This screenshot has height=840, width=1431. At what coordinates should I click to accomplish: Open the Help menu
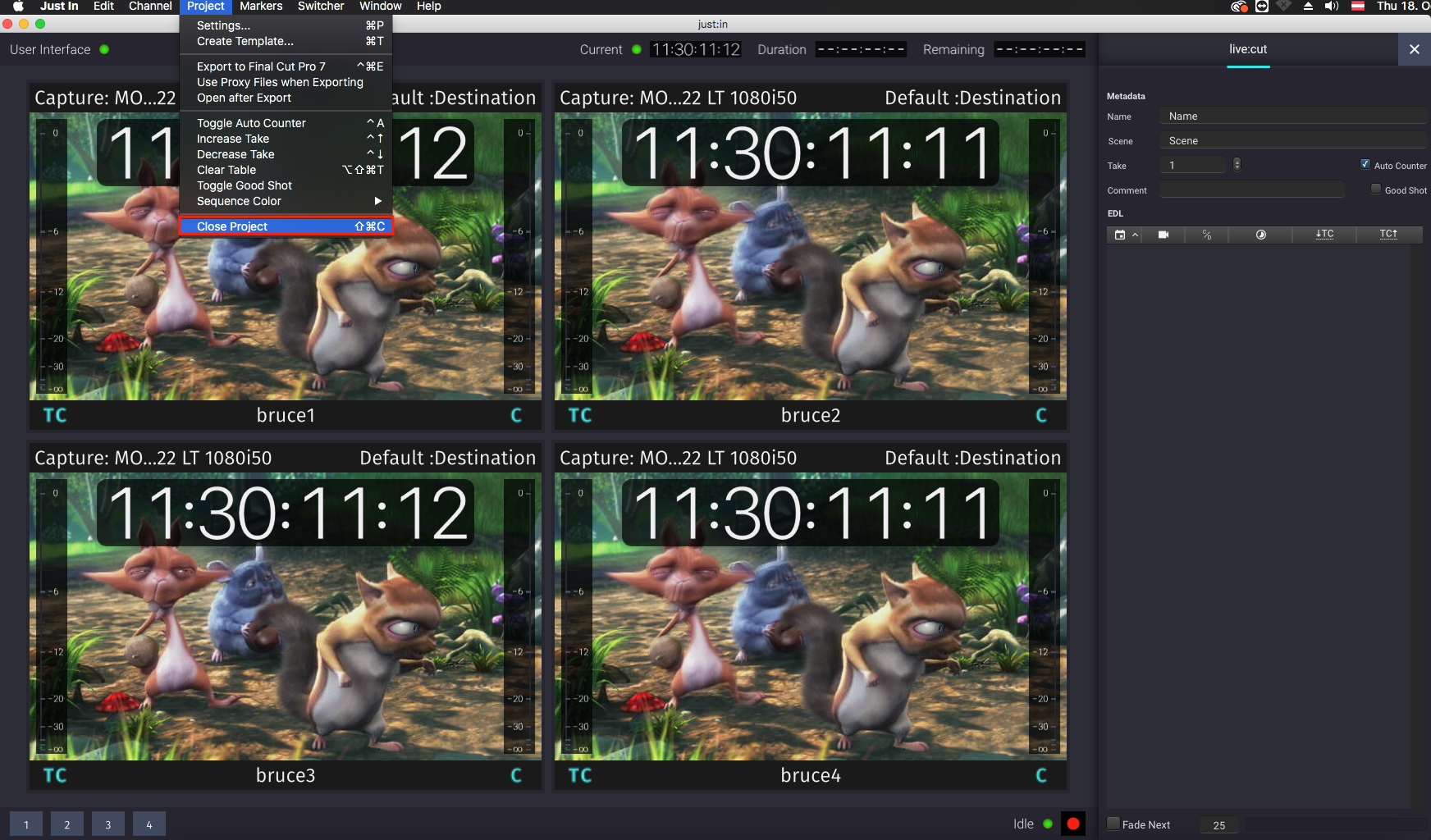click(x=429, y=6)
